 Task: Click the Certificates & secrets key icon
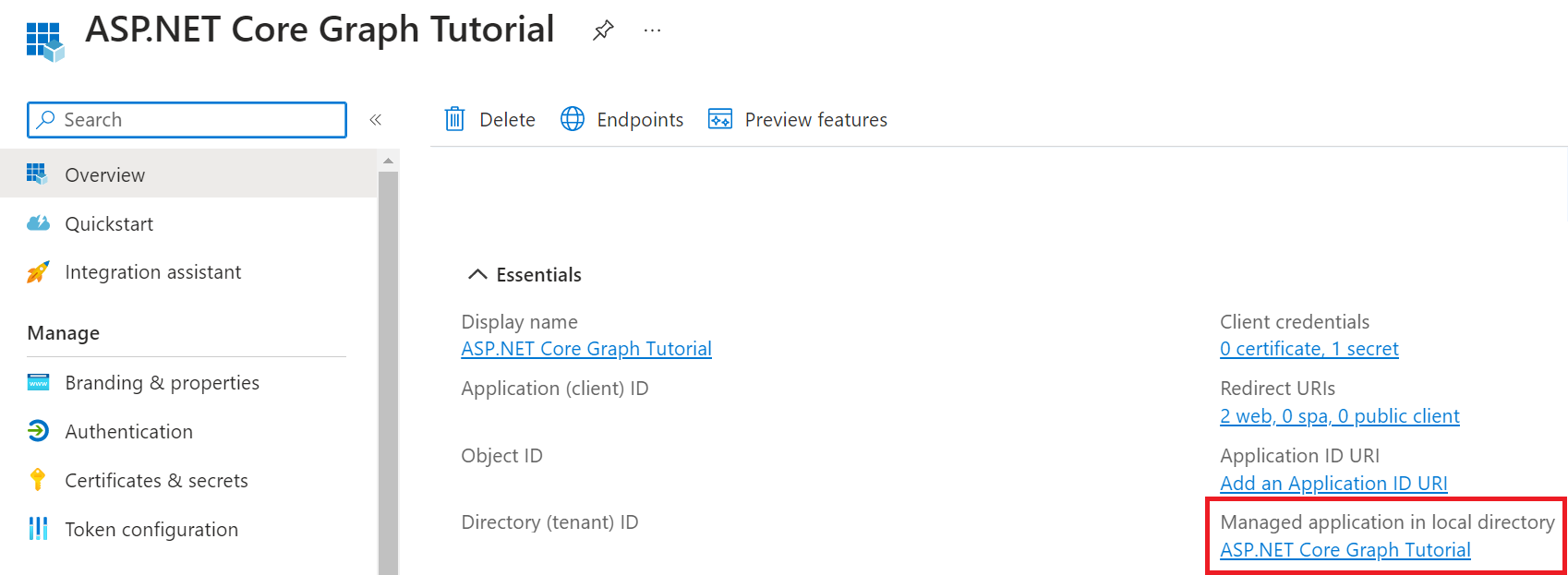coord(38,480)
